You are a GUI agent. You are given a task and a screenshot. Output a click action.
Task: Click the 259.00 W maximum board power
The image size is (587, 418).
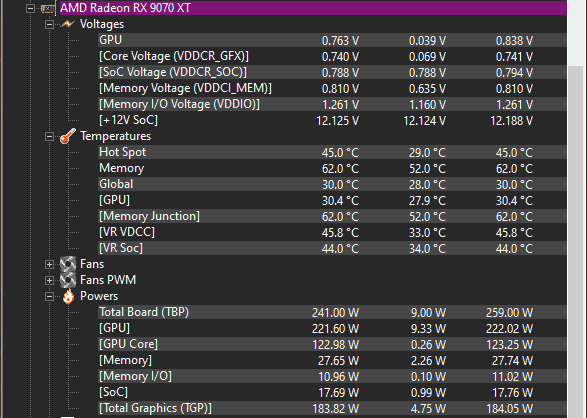(510, 313)
